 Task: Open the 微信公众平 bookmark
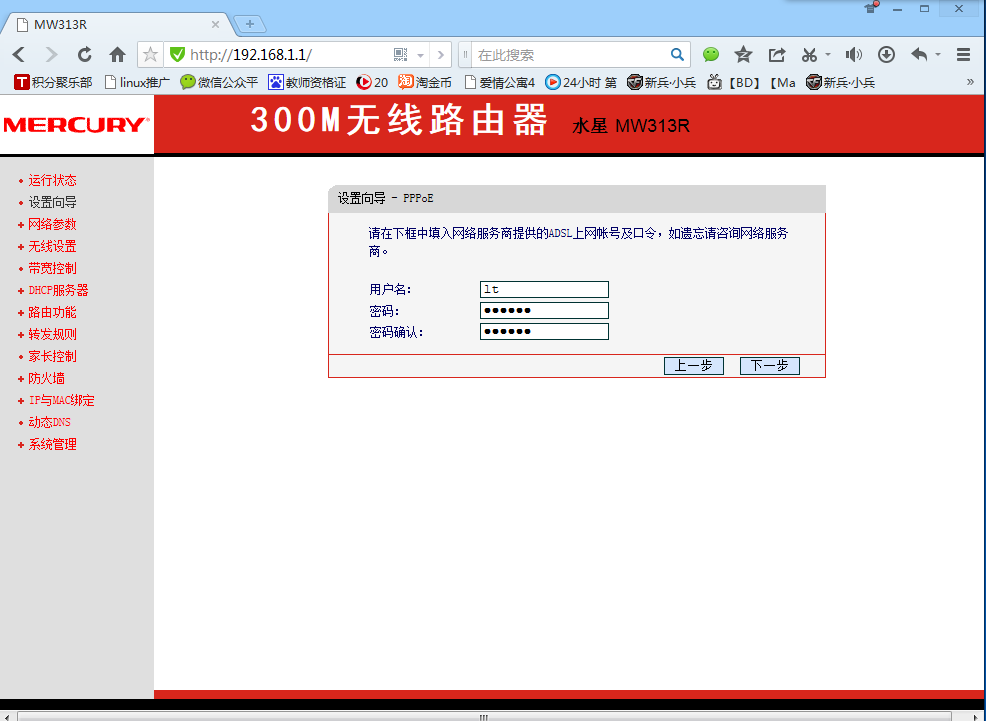pyautogui.click(x=219, y=82)
